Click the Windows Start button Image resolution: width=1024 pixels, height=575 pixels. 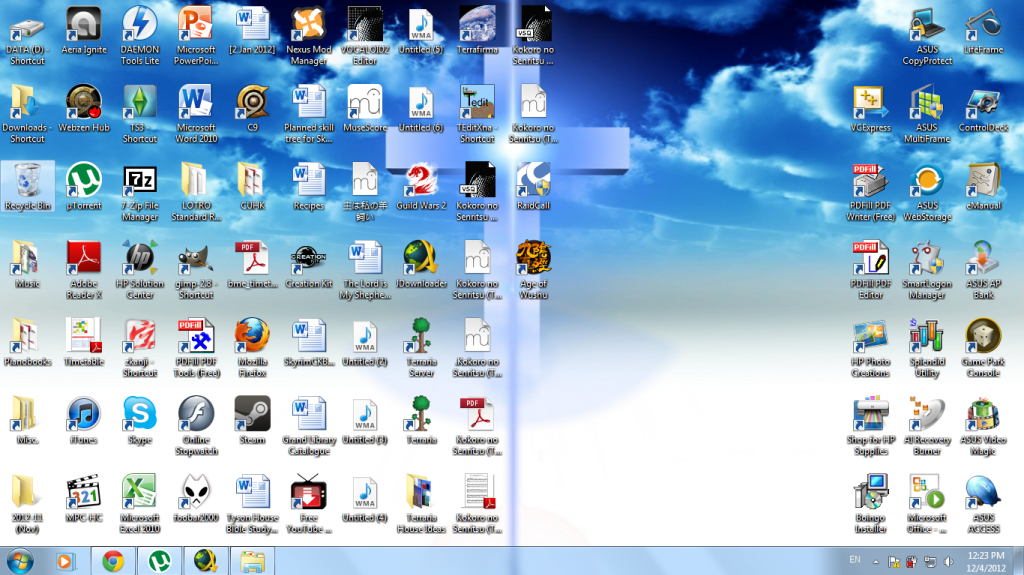click(x=20, y=561)
